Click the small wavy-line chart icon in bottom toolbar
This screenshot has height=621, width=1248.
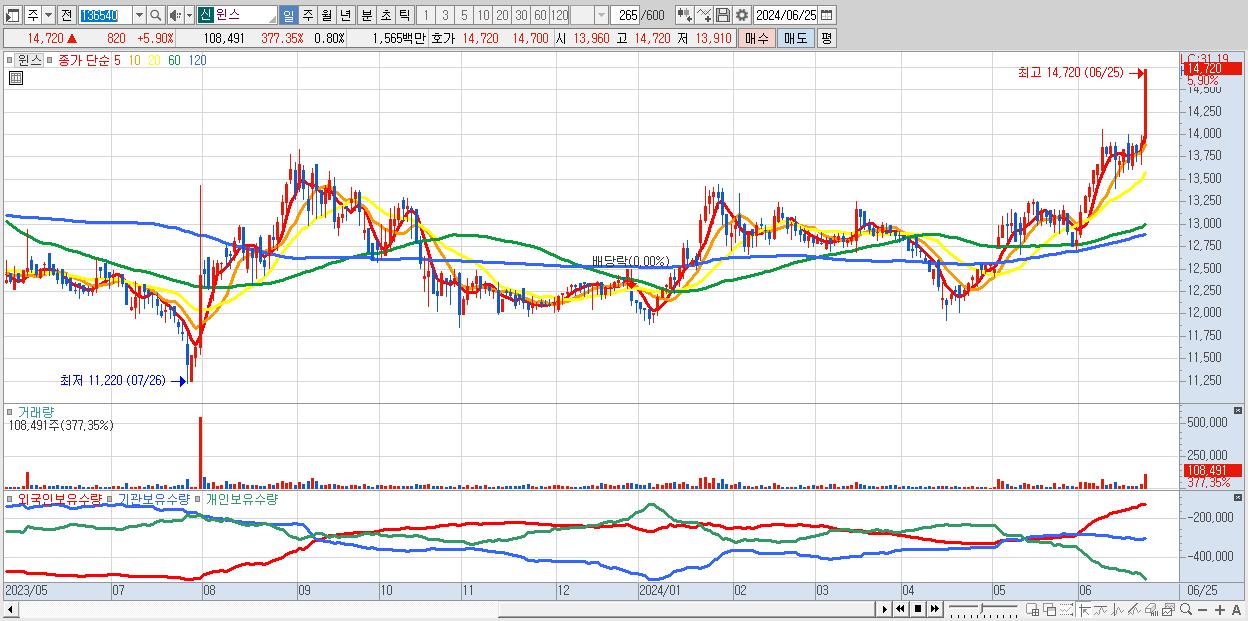pos(1101,610)
